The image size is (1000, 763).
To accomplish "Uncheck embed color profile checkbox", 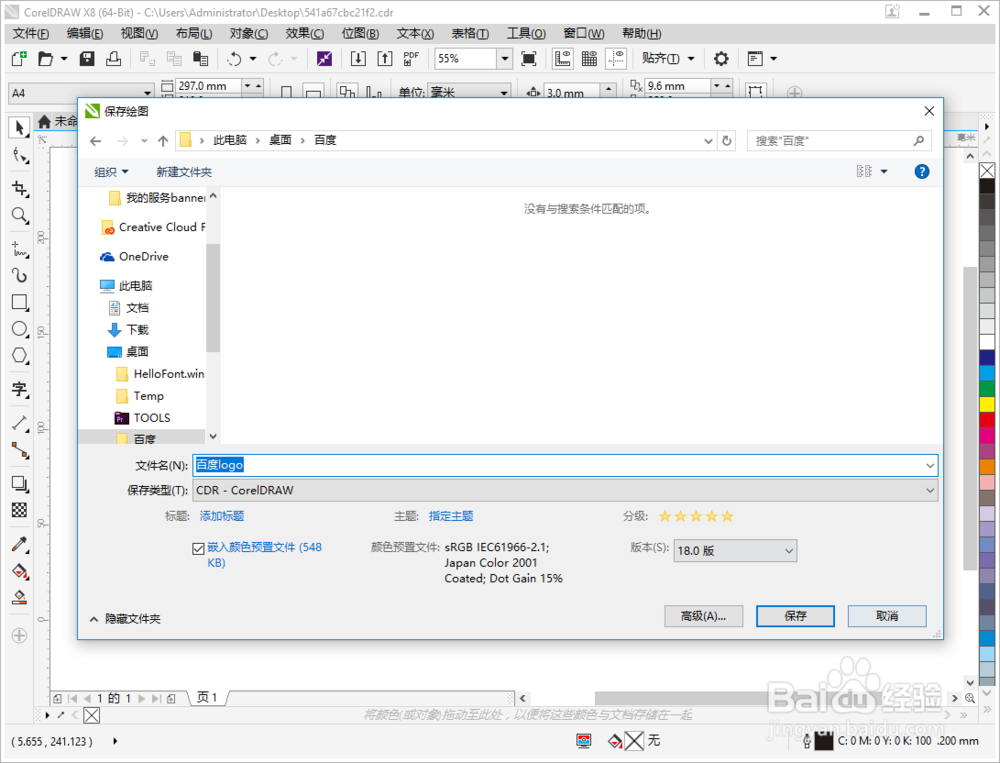I will coord(198,548).
